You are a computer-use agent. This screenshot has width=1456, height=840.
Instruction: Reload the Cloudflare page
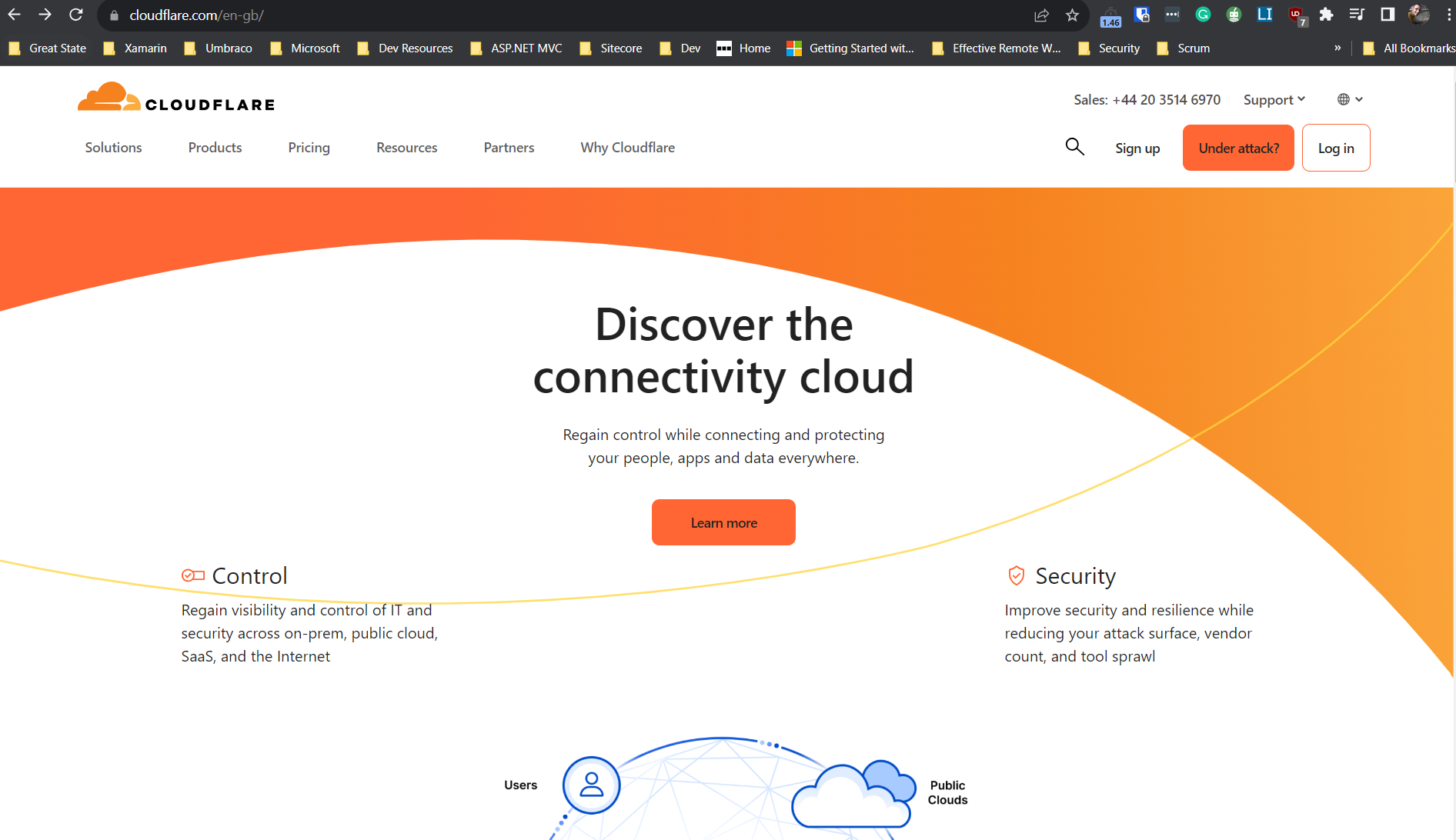75,15
